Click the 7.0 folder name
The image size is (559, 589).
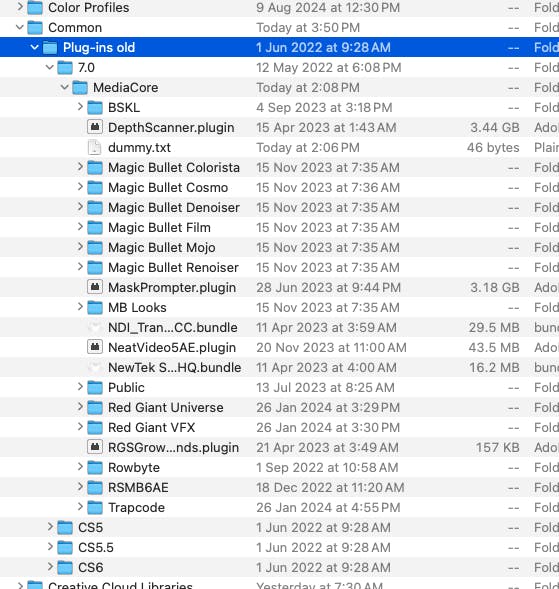click(86, 68)
